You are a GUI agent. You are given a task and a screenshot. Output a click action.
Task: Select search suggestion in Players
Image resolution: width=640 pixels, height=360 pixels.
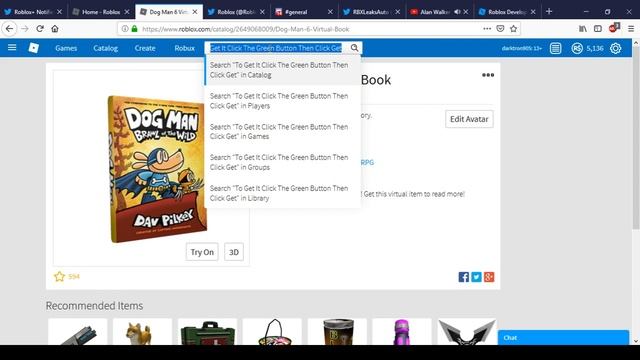(283, 101)
